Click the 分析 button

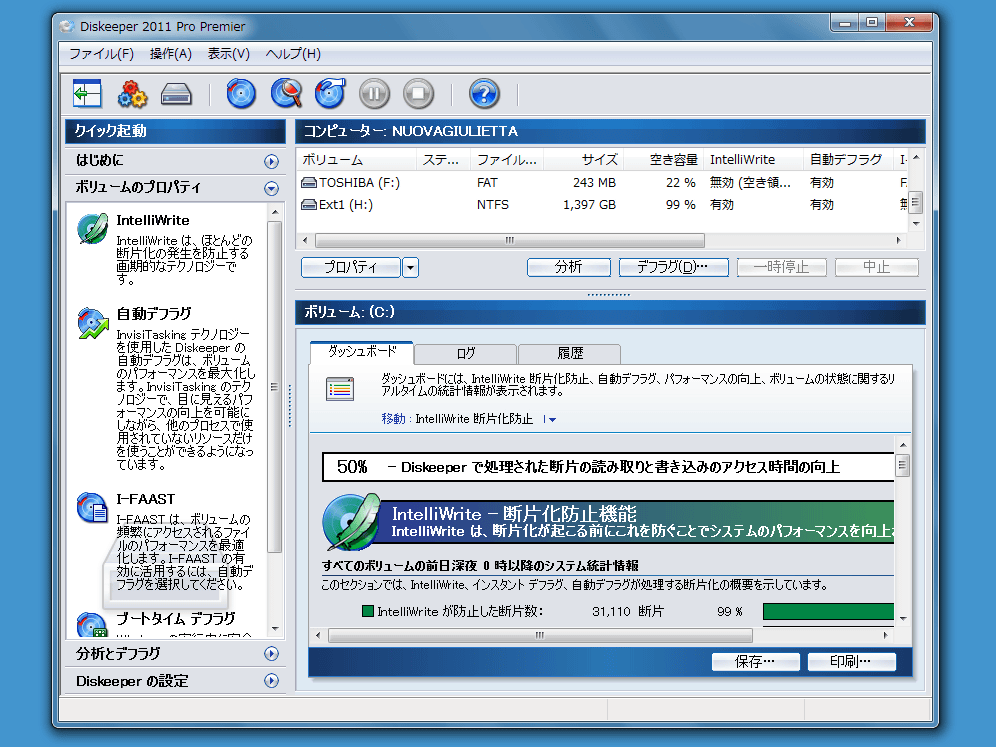(x=569, y=267)
